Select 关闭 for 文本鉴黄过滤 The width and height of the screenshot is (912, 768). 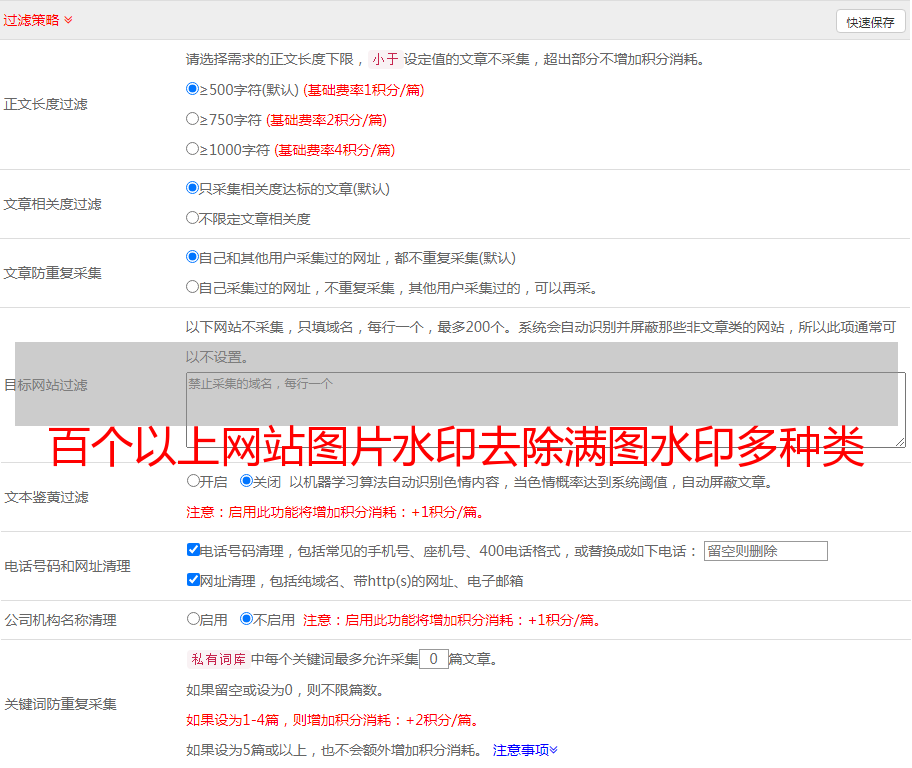[247, 481]
